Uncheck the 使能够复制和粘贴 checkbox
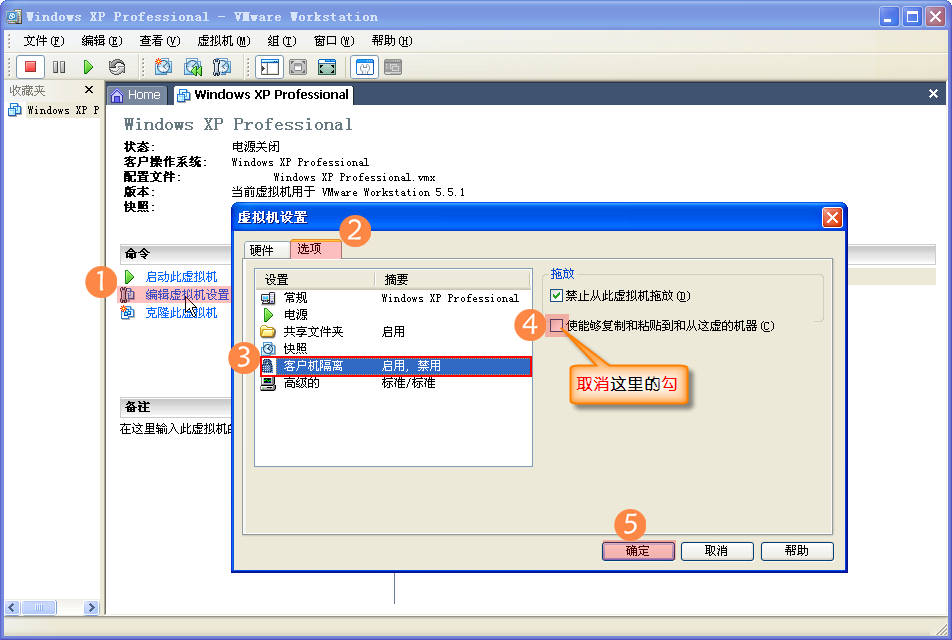The width and height of the screenshot is (952, 640). pos(557,325)
